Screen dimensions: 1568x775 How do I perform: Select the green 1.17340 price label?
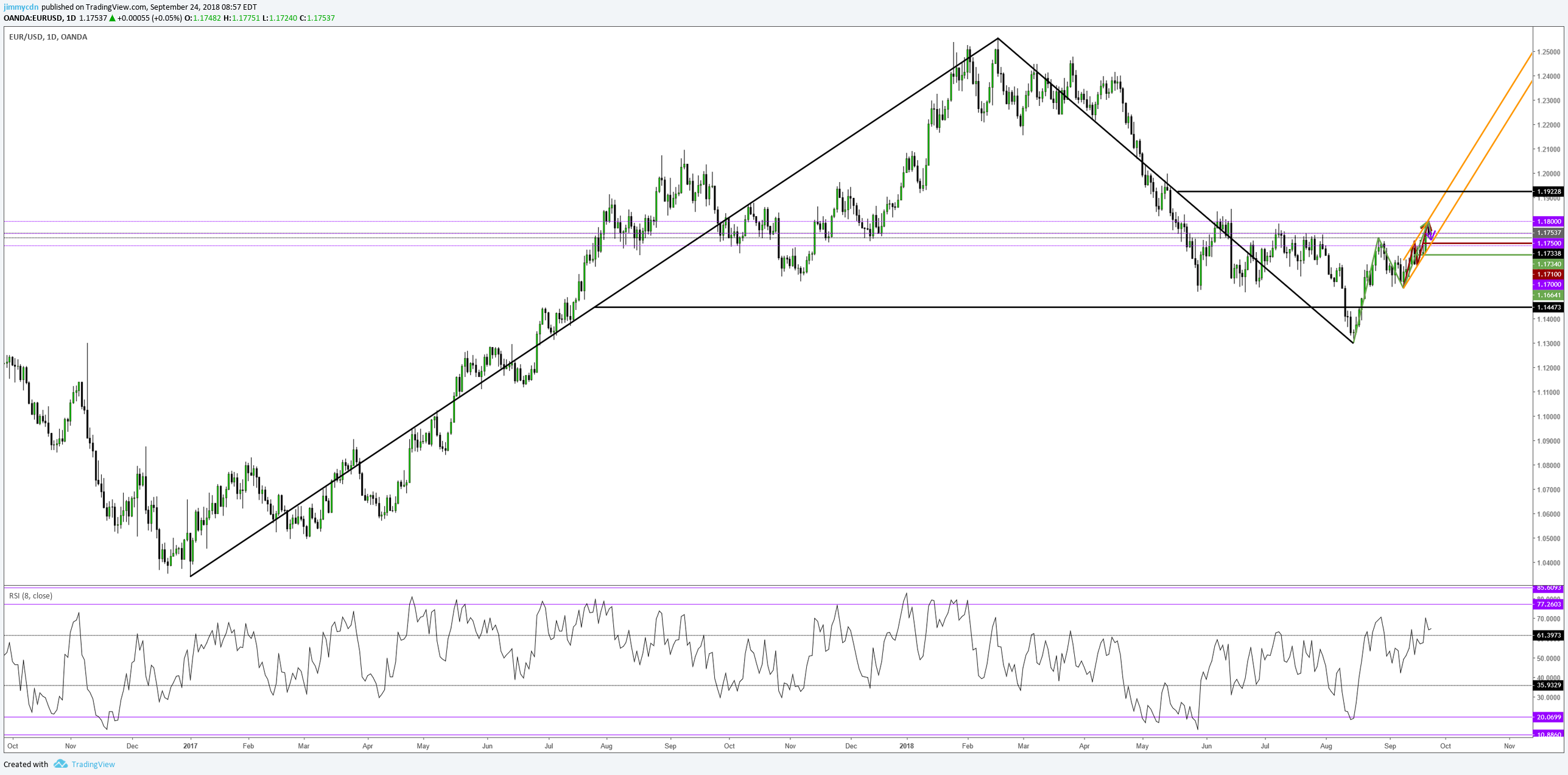pyautogui.click(x=1548, y=264)
